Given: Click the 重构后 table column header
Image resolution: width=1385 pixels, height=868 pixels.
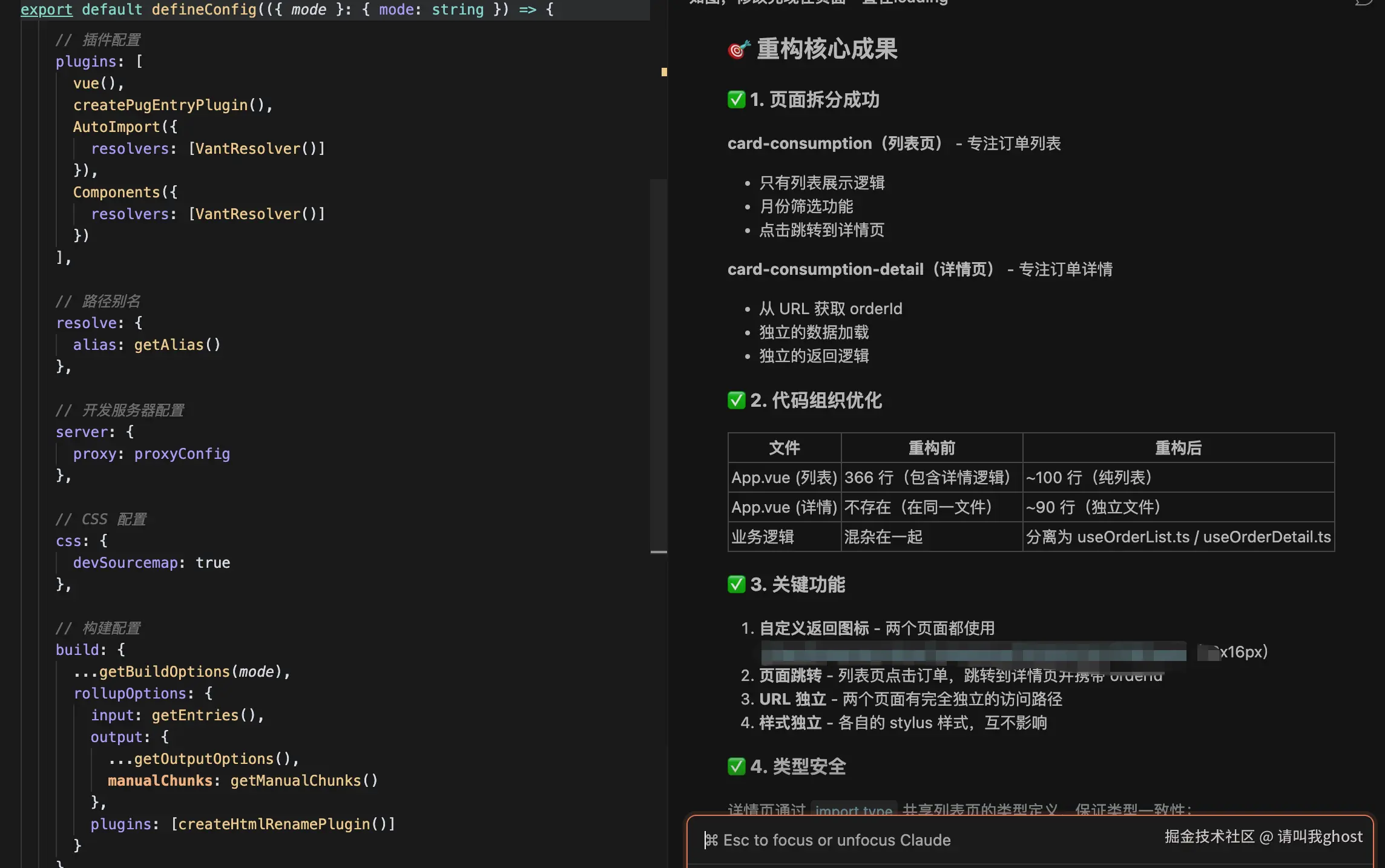Looking at the screenshot, I should pos(1177,448).
